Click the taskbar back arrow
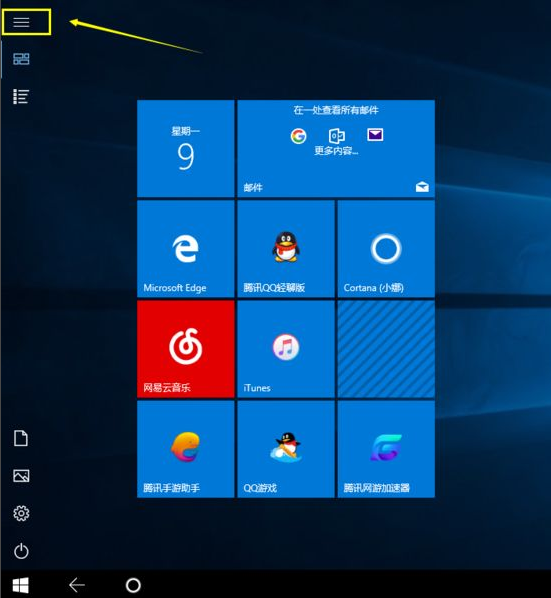Screen dimensions: 551x598 [x=77, y=585]
